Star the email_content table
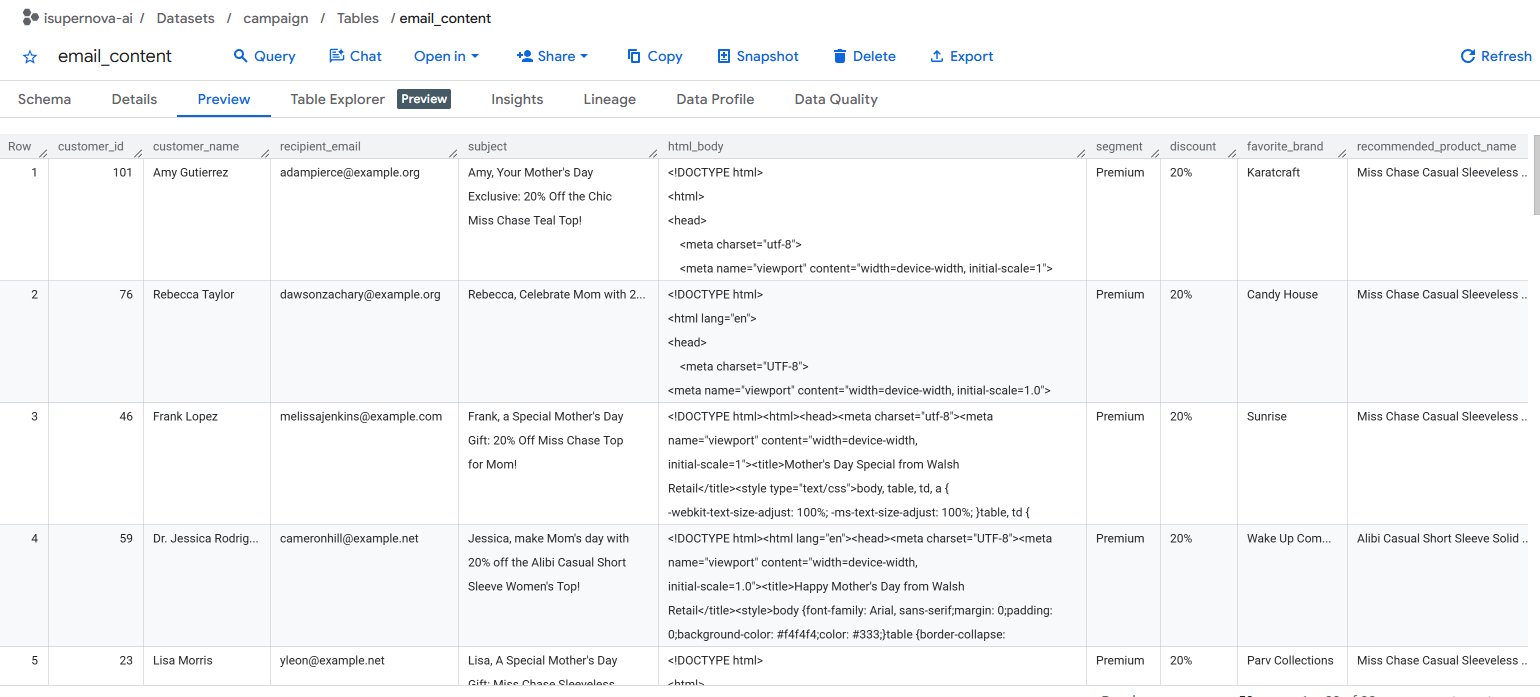The height and width of the screenshot is (697, 1540). click(x=30, y=57)
